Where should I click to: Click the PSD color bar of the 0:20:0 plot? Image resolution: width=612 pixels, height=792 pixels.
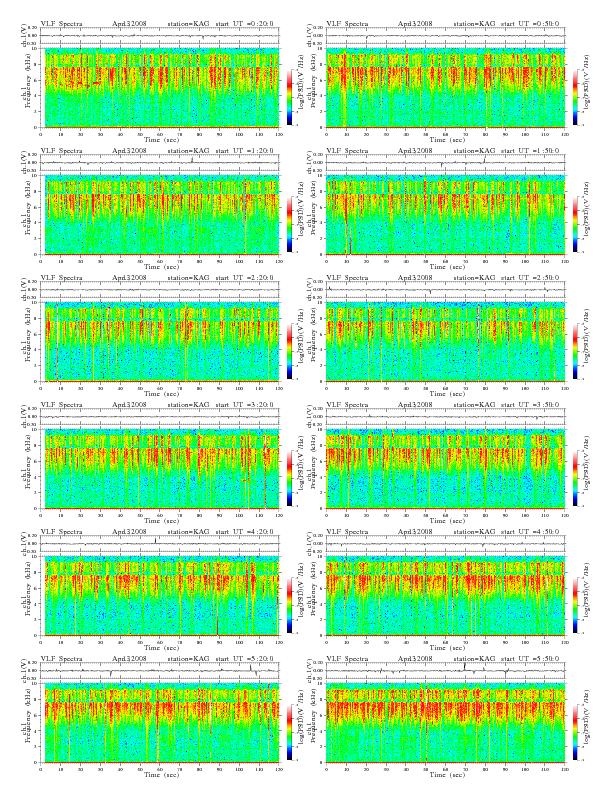point(289,97)
